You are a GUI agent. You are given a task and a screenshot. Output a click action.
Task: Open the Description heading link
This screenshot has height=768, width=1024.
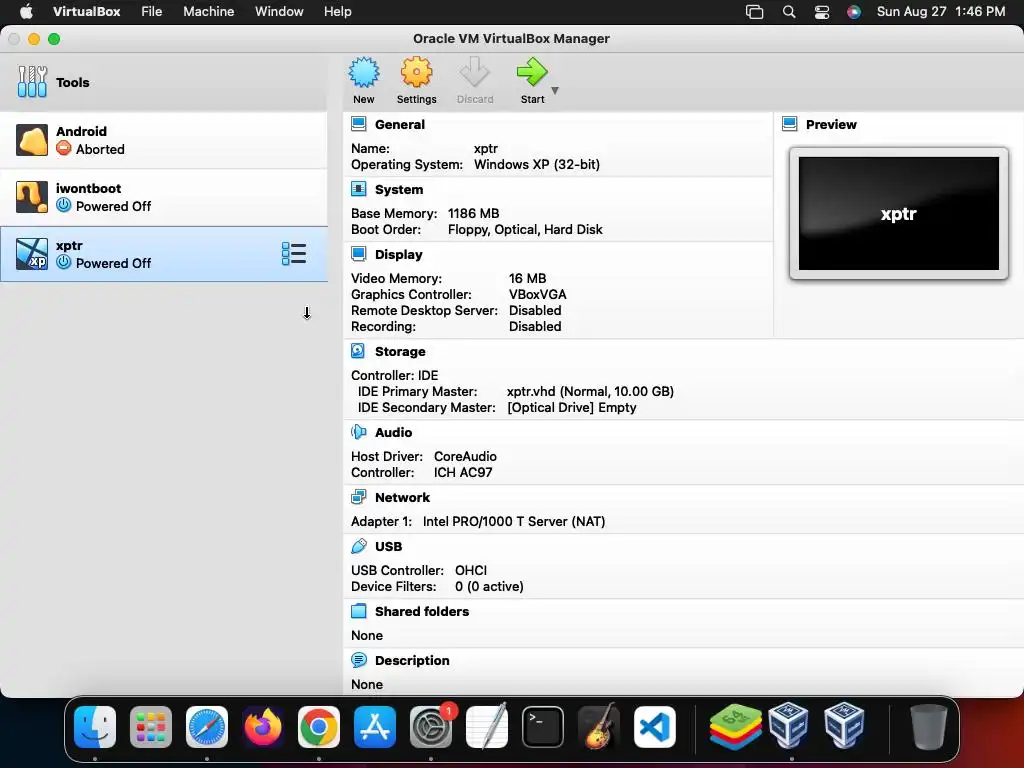tap(412, 660)
